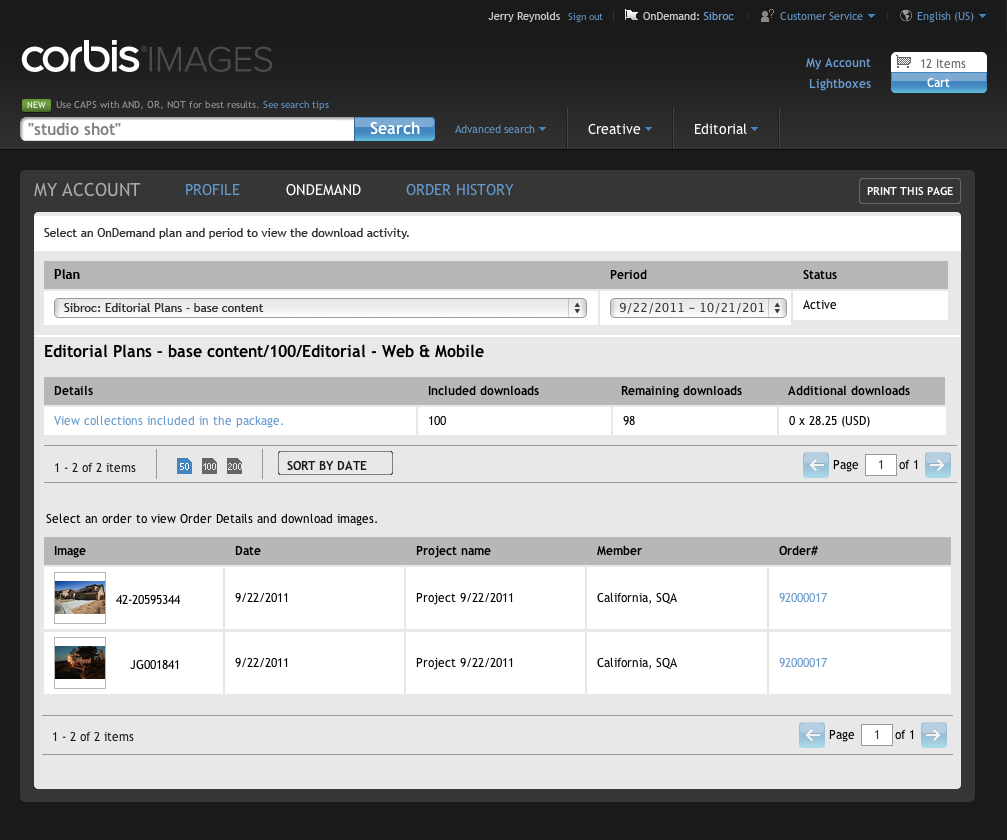Click the 0 x 28.25 (USD) value
Screen dimensions: 1007x840
[829, 421]
